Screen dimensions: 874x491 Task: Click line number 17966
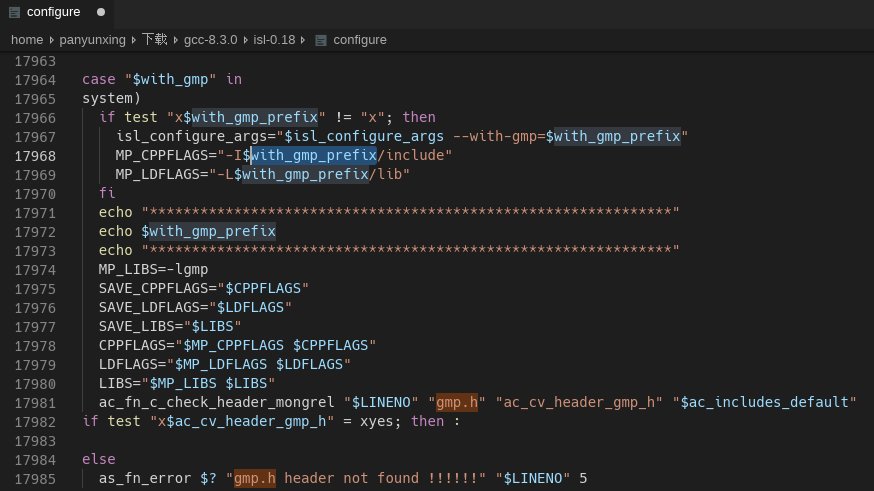click(x=35, y=118)
